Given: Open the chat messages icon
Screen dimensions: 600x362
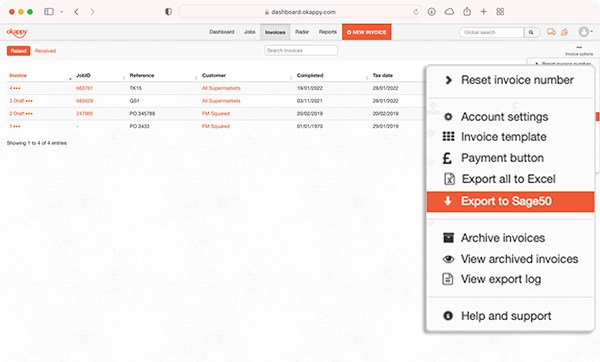Looking at the screenshot, I should click(551, 32).
